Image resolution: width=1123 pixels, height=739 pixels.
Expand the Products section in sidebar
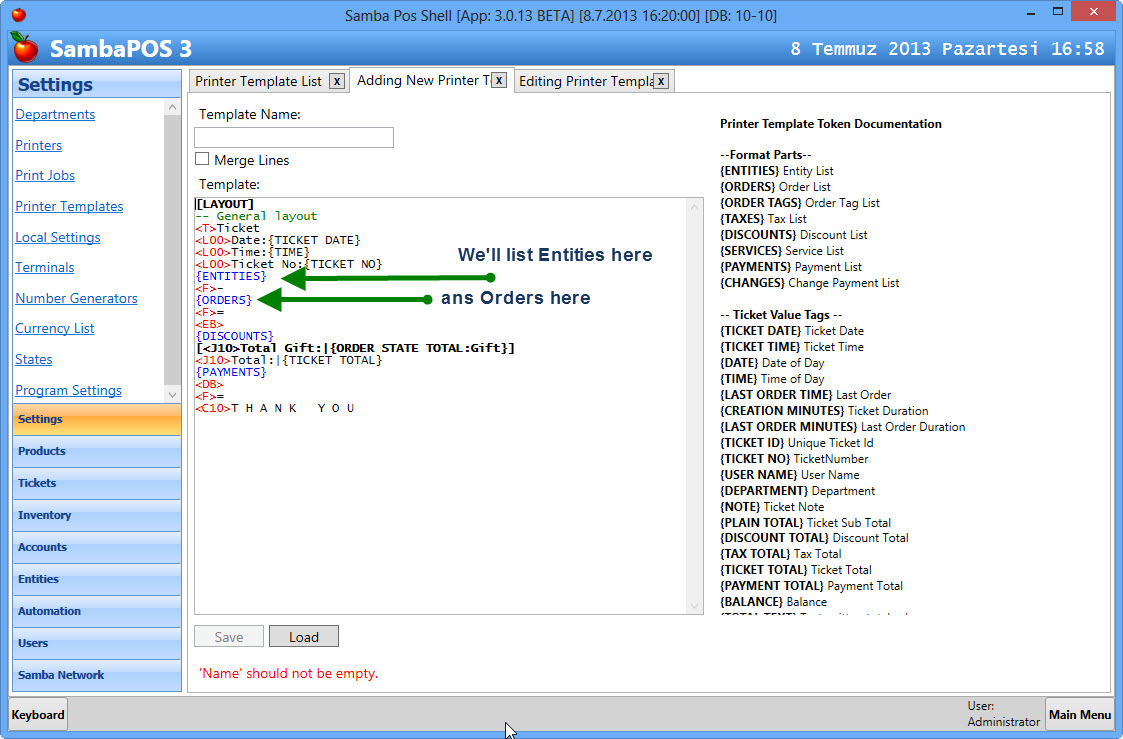(97, 451)
